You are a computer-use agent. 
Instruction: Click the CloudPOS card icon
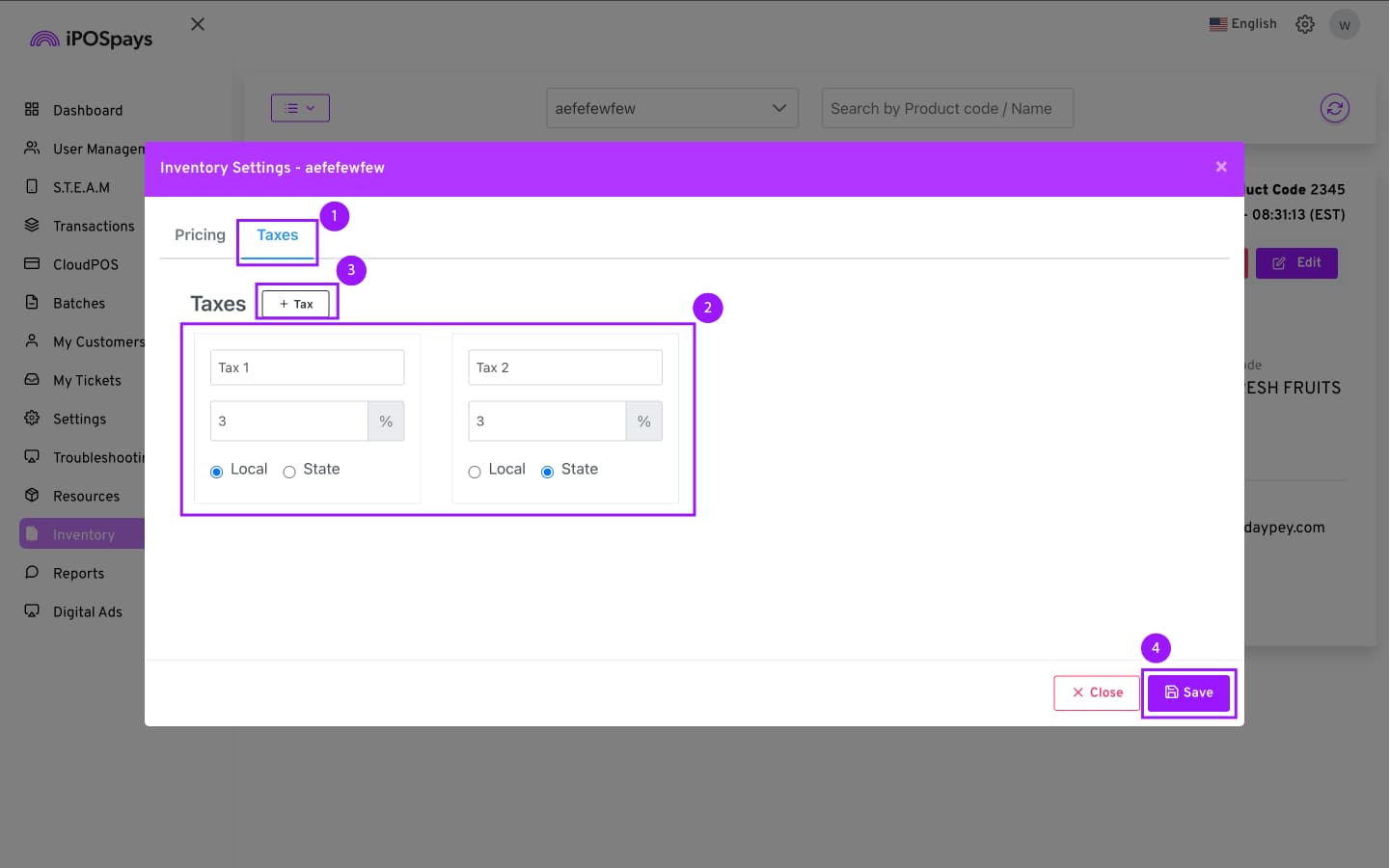point(32,264)
